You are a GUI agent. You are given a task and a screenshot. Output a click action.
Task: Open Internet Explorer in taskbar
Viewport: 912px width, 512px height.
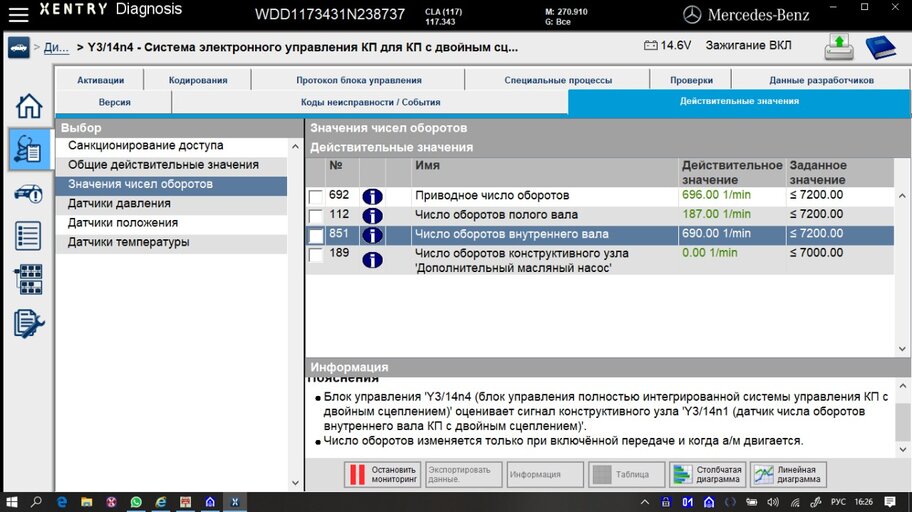pos(161,502)
